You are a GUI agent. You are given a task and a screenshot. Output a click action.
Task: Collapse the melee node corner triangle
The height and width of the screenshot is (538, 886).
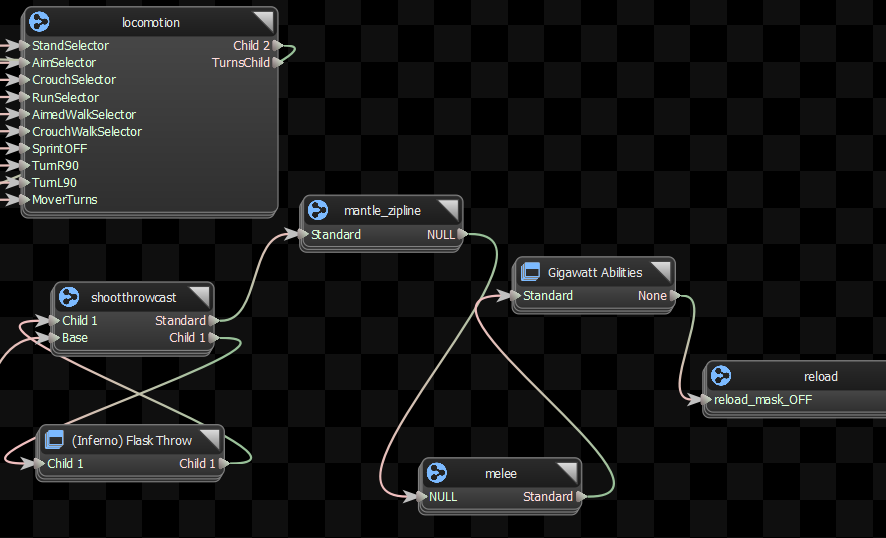point(567,473)
